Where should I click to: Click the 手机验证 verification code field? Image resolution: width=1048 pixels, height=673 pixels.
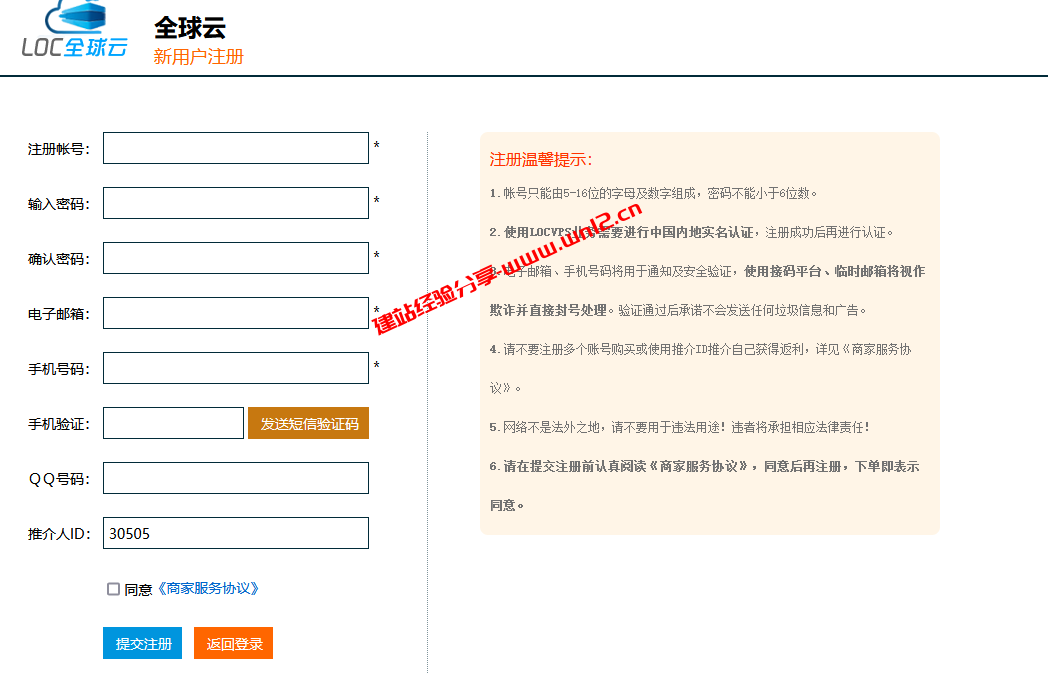click(x=172, y=422)
